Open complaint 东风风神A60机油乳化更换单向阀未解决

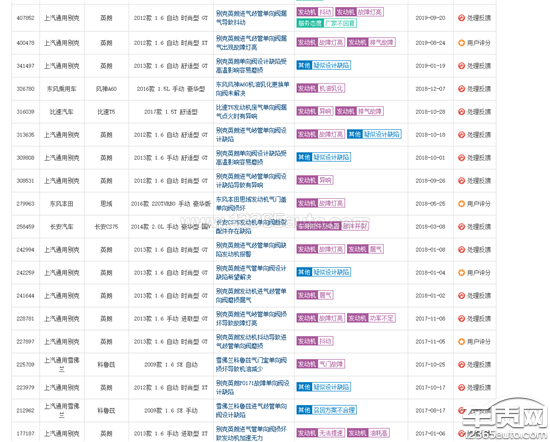(252, 89)
